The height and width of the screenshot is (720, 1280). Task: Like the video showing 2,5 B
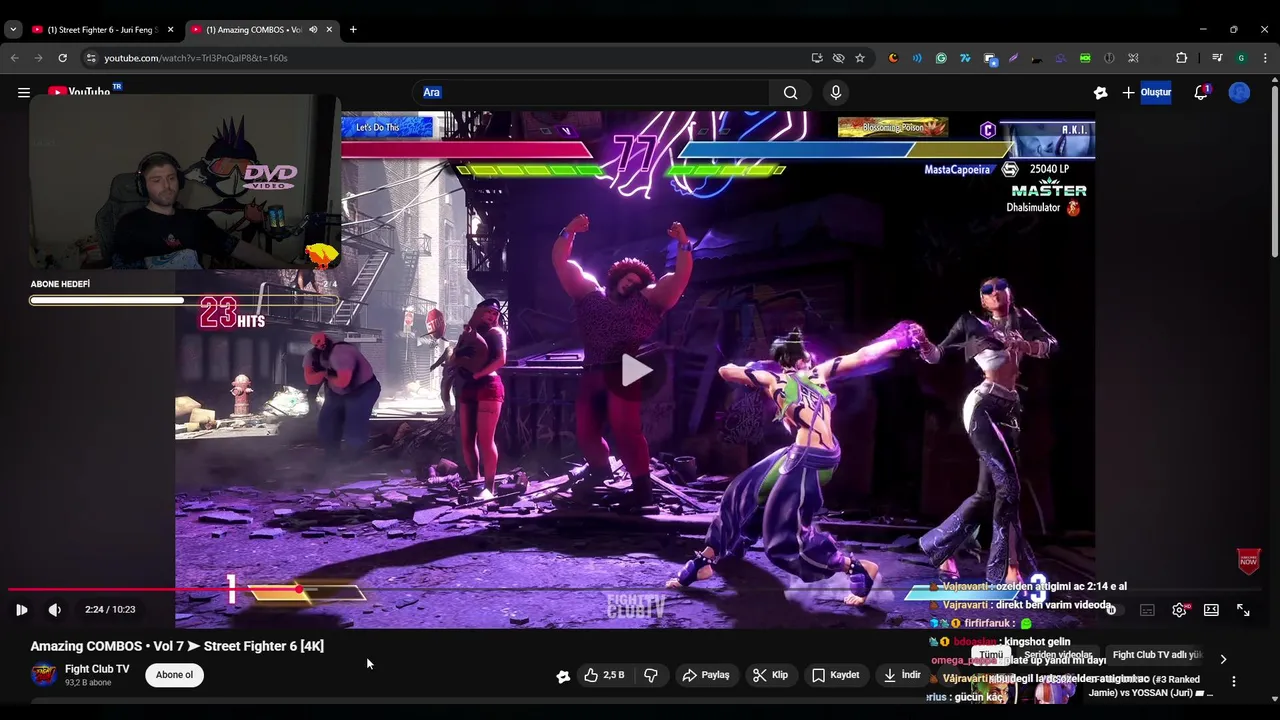pyautogui.click(x=604, y=675)
